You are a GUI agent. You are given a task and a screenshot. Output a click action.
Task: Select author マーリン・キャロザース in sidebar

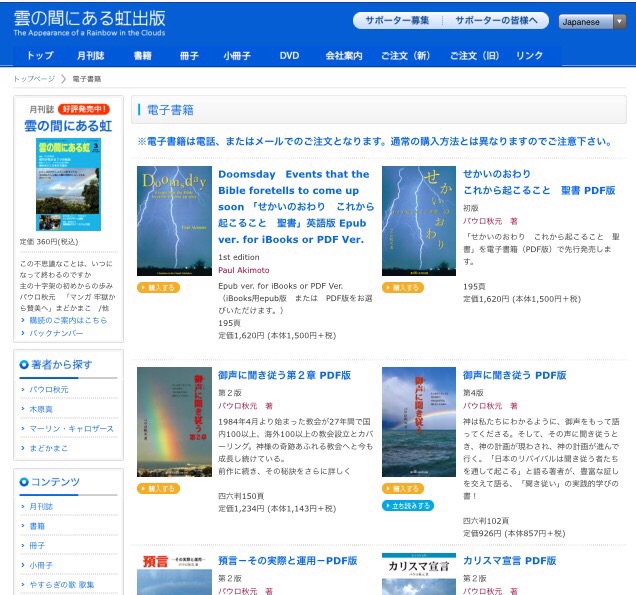pyautogui.click(x=71, y=428)
